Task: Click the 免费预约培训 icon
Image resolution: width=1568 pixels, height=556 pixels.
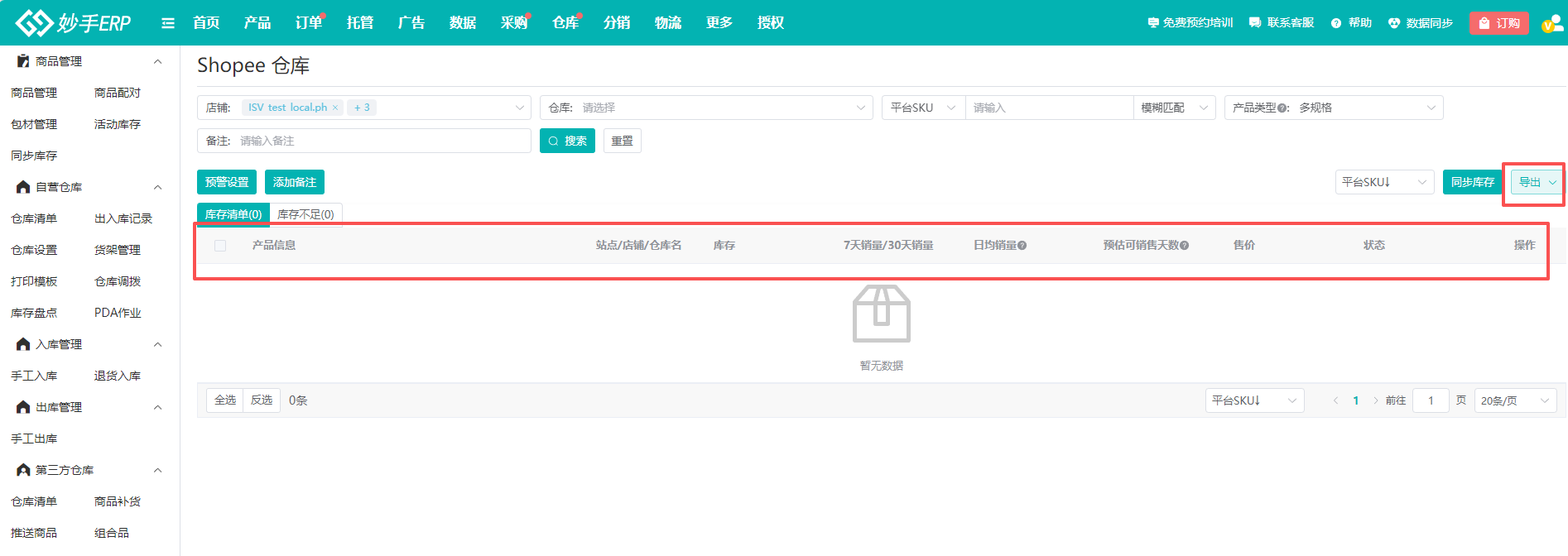Action: 1153,23
